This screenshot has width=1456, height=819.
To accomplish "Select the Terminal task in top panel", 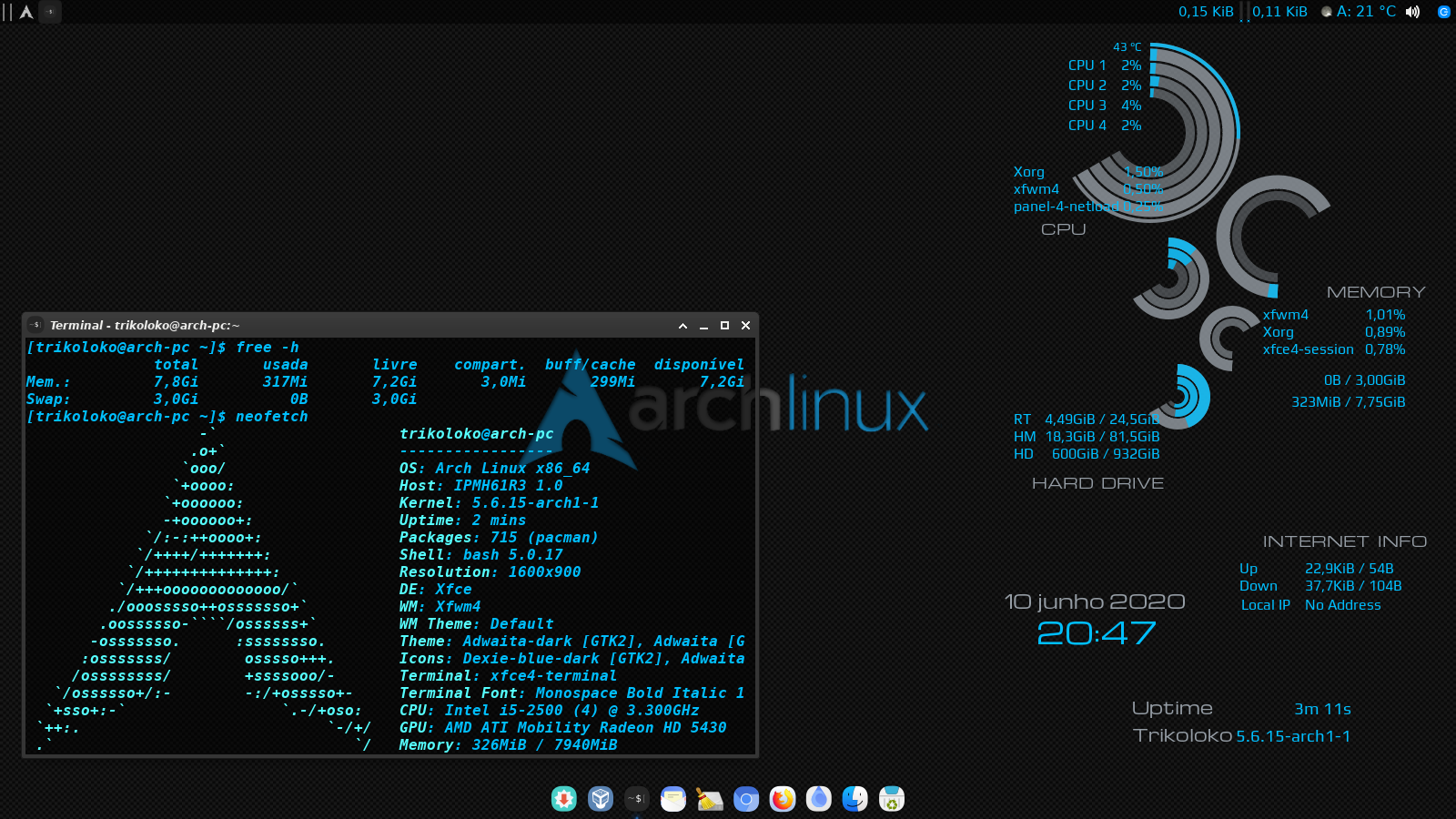I will (x=50, y=12).
